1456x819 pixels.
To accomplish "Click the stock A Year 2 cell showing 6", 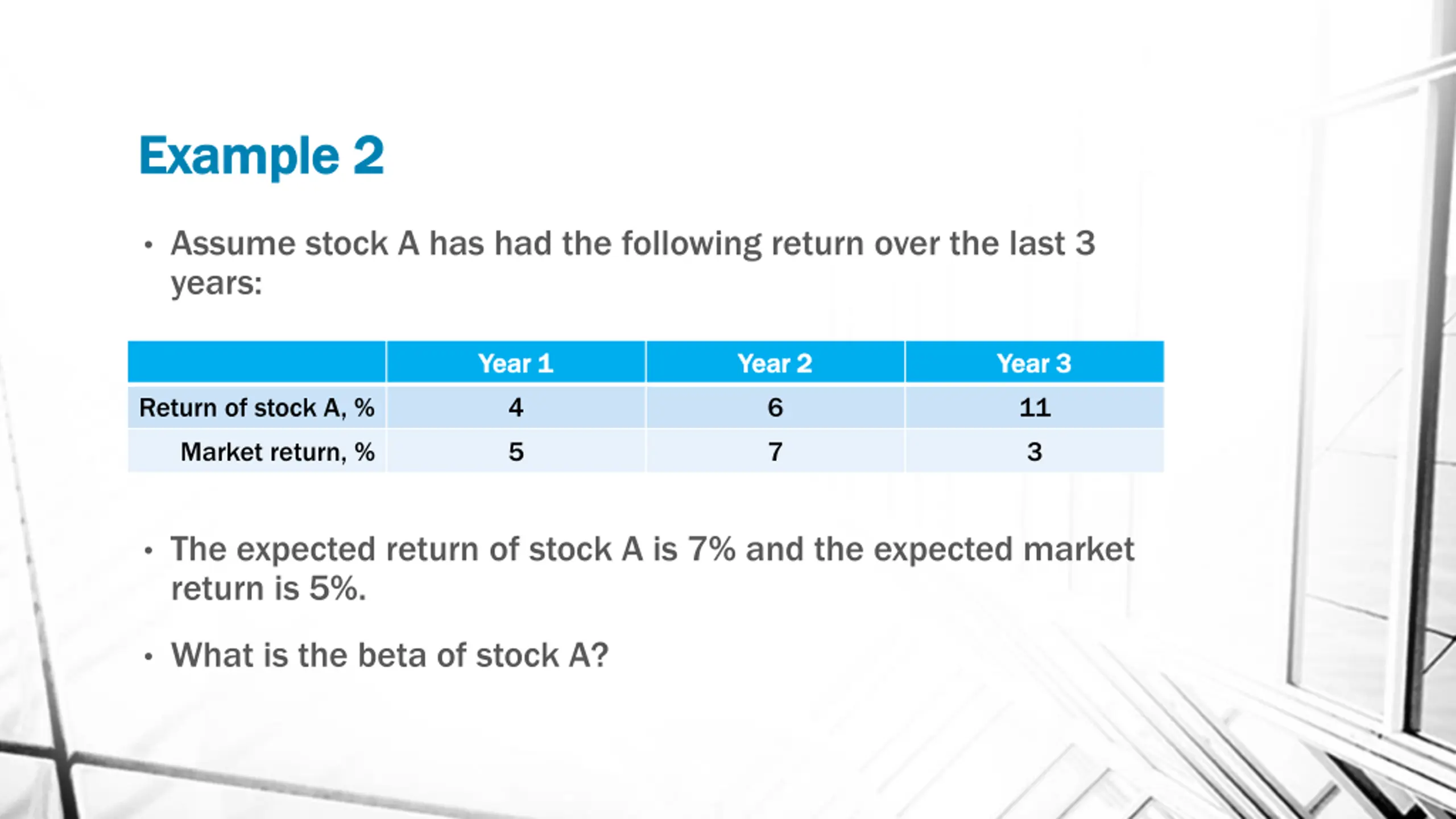I will [775, 408].
